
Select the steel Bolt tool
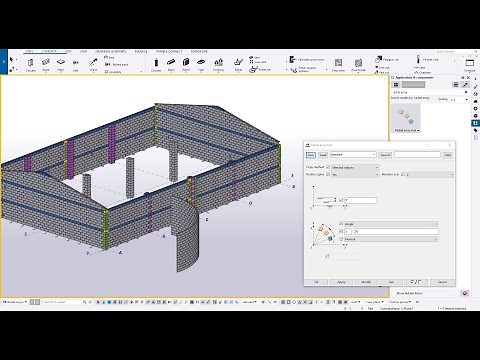point(76,65)
